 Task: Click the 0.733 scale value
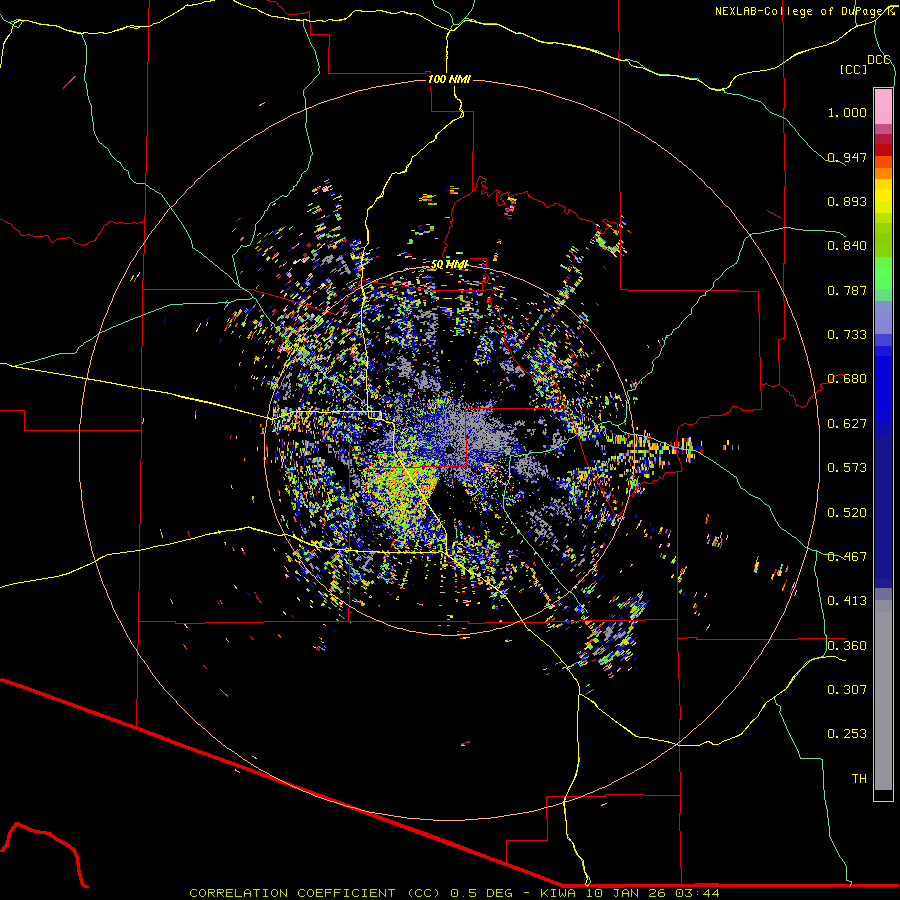(x=847, y=335)
